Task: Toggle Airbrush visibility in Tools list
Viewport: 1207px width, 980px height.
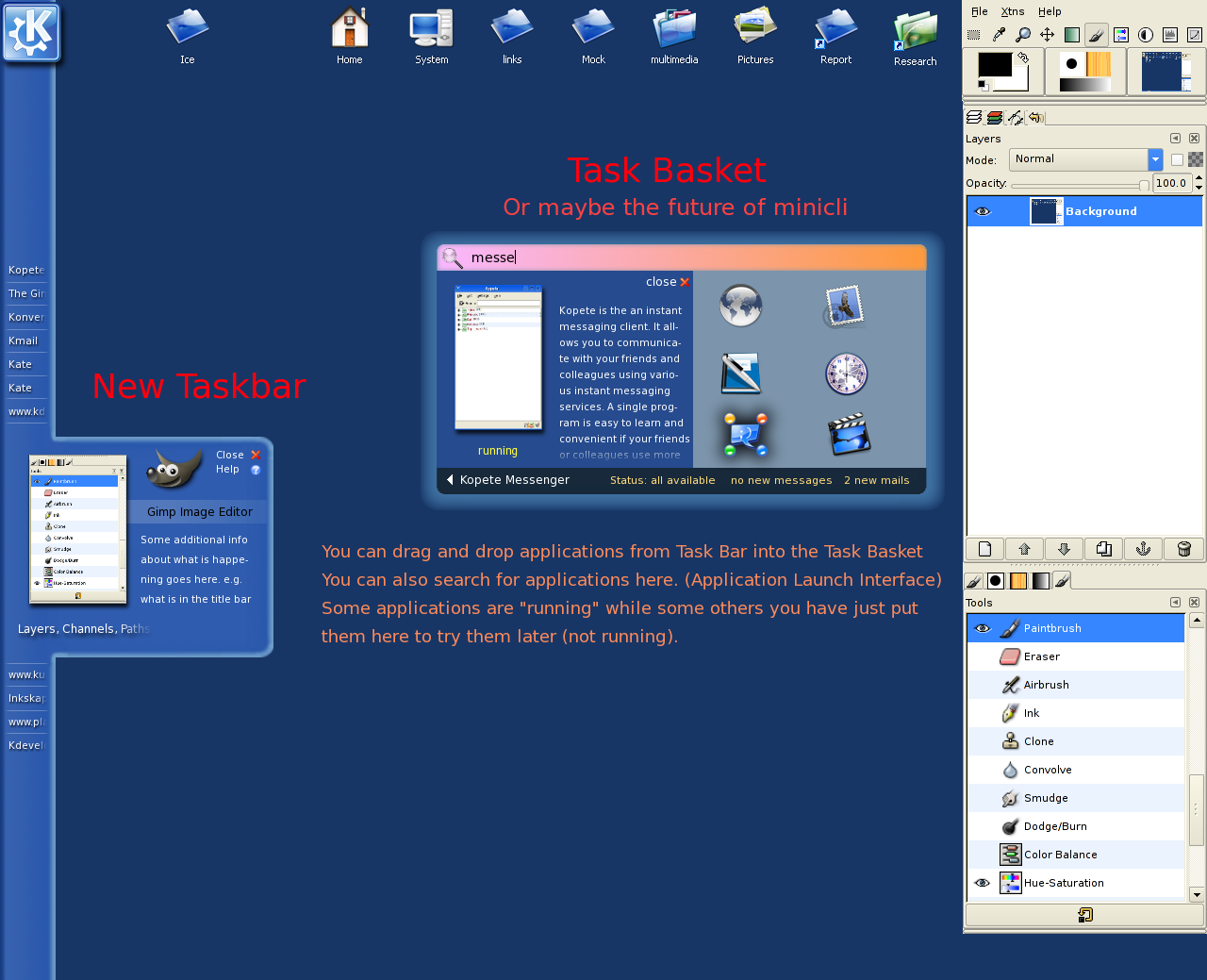Action: click(x=983, y=685)
